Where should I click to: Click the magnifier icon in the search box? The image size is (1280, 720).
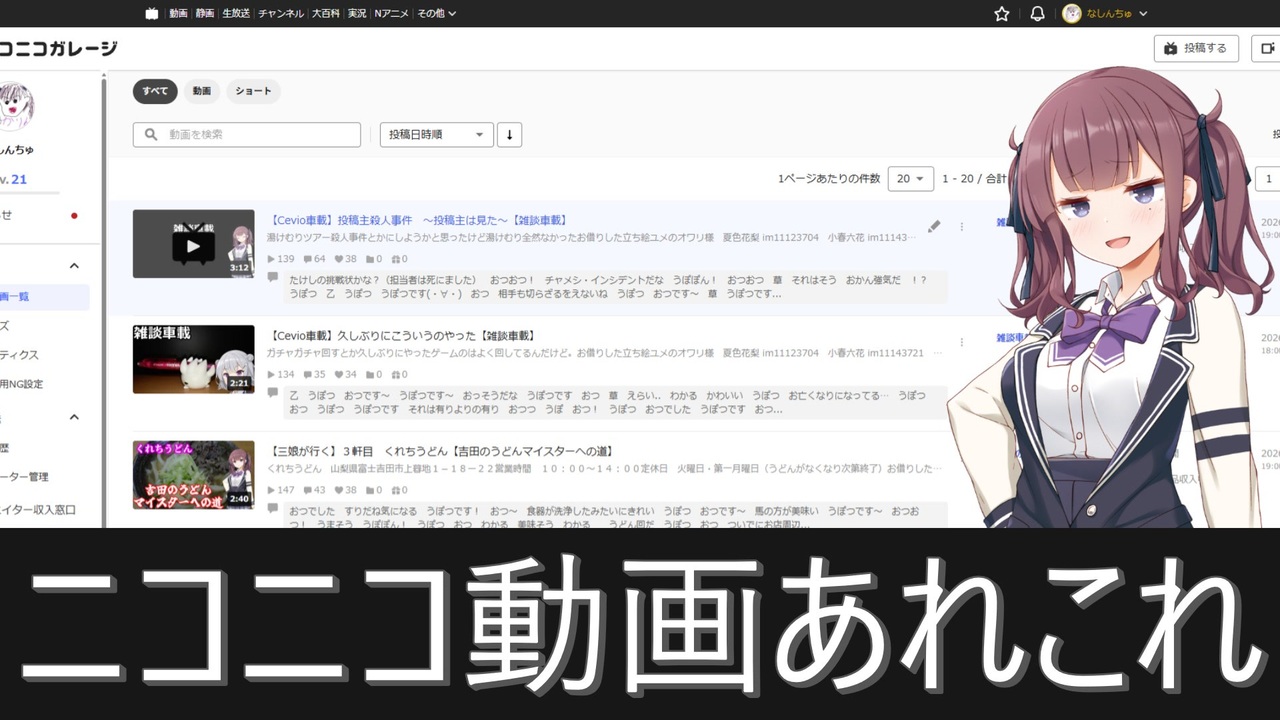point(152,134)
